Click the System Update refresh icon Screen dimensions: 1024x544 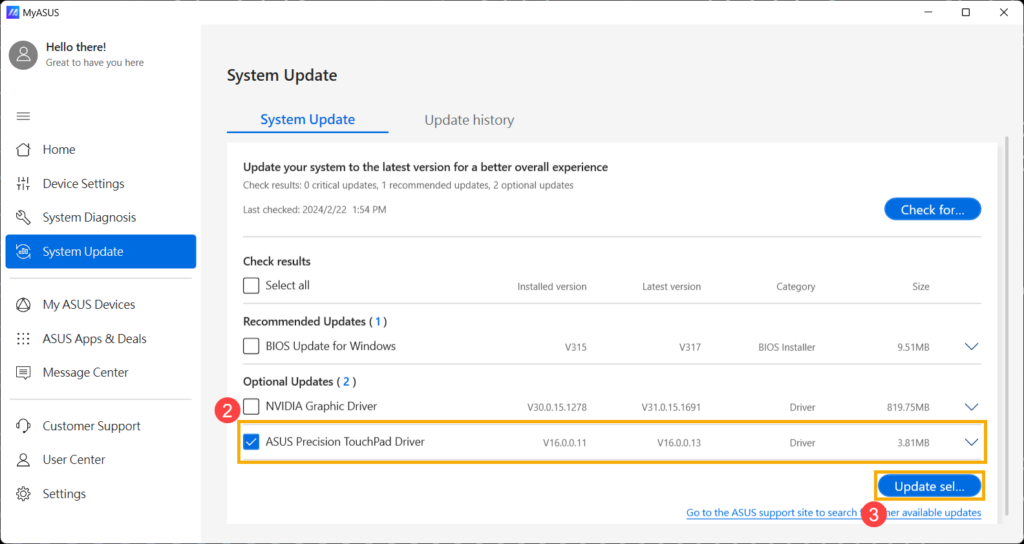point(24,251)
